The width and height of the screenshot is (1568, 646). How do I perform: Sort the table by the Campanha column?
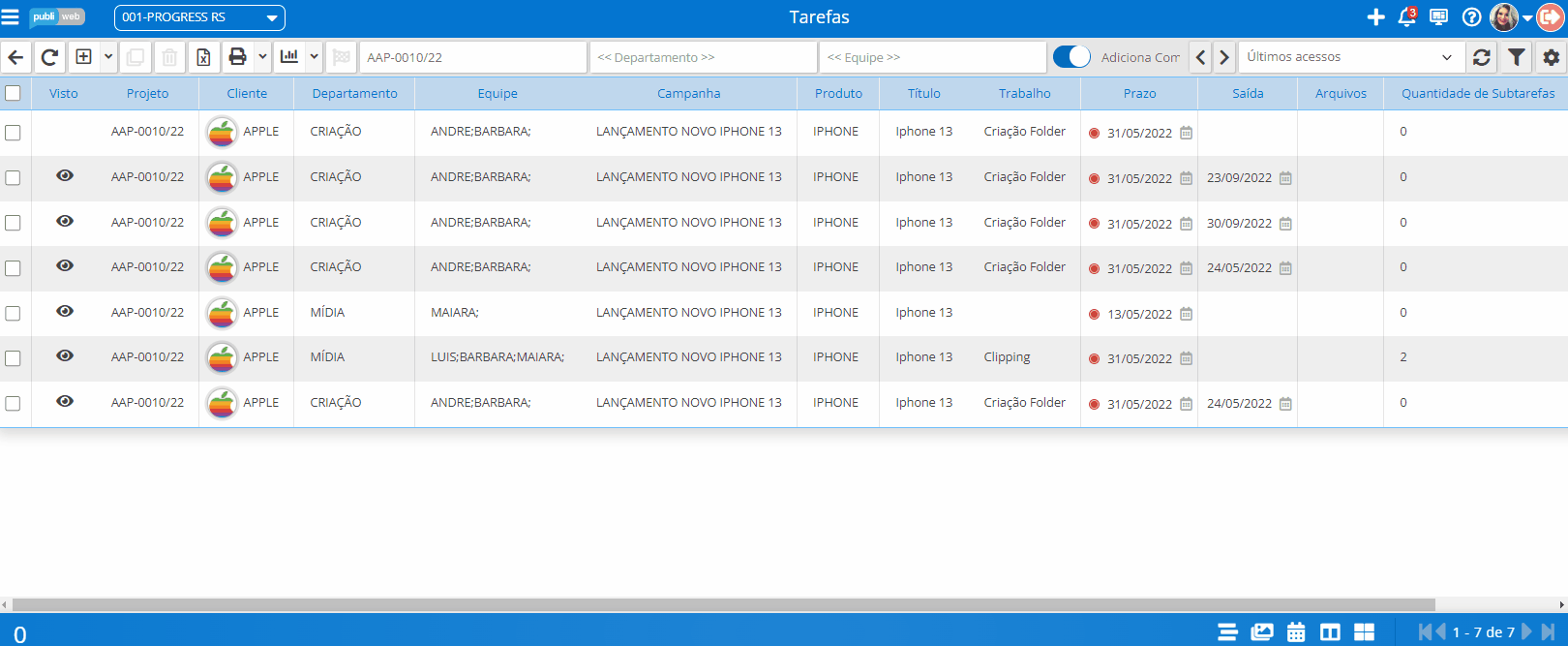click(688, 94)
